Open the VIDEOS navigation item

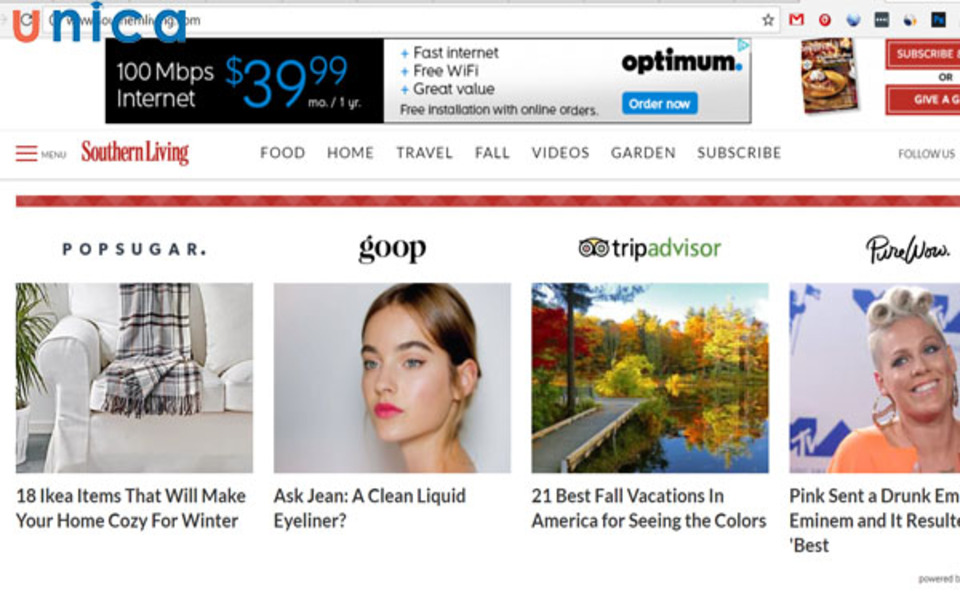pyautogui.click(x=560, y=152)
